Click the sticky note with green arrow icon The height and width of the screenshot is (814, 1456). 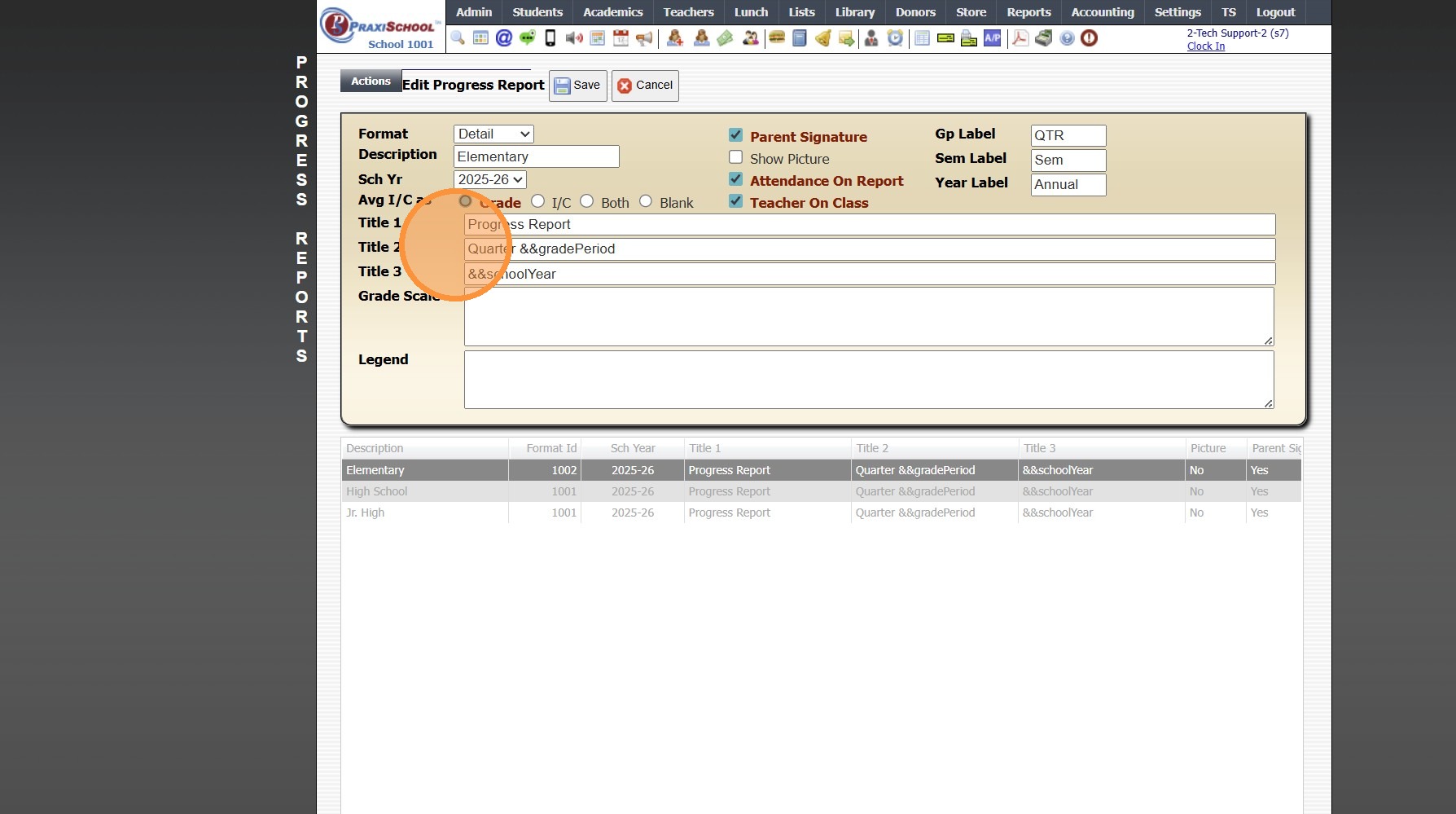847,38
